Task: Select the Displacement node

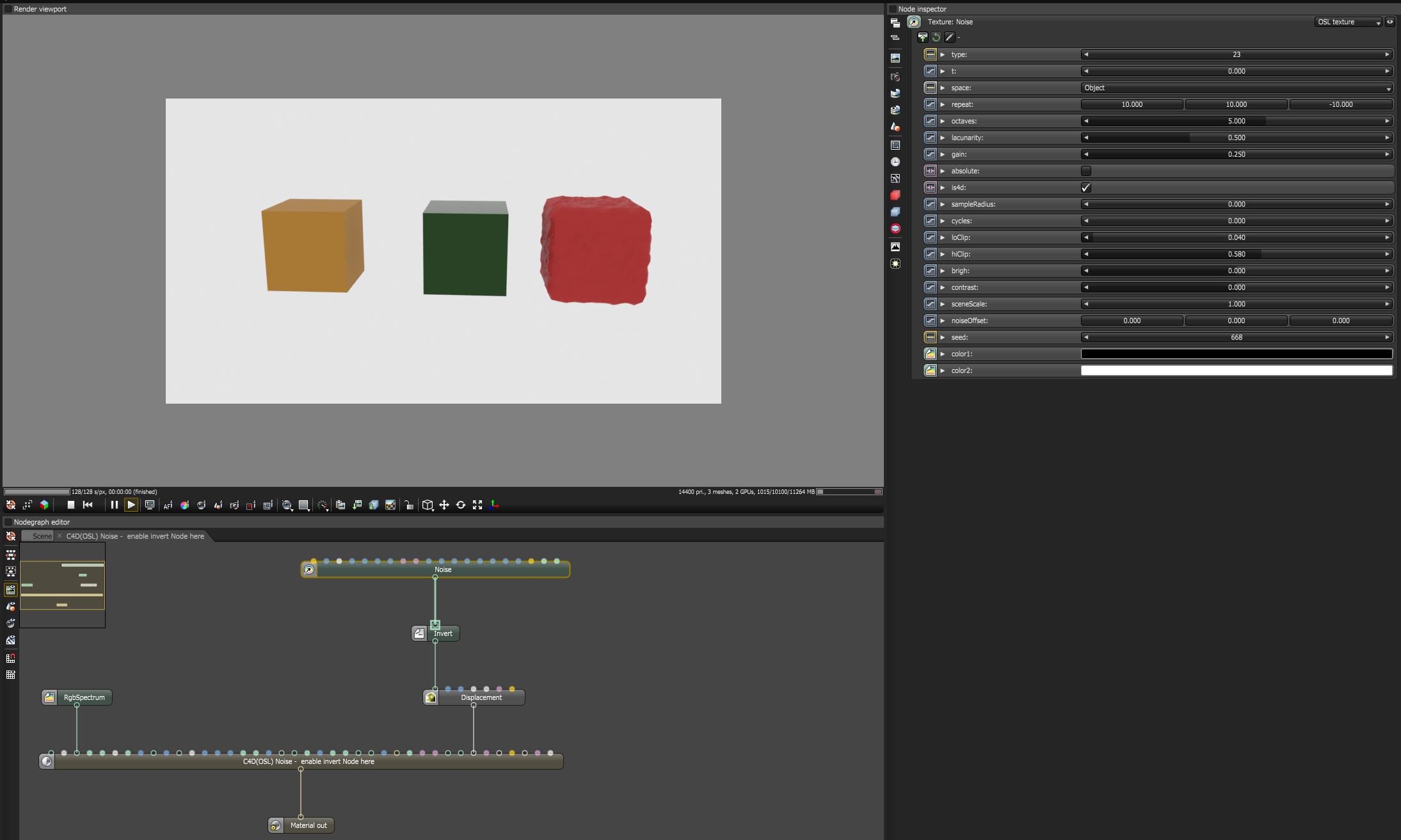Action: click(x=481, y=697)
